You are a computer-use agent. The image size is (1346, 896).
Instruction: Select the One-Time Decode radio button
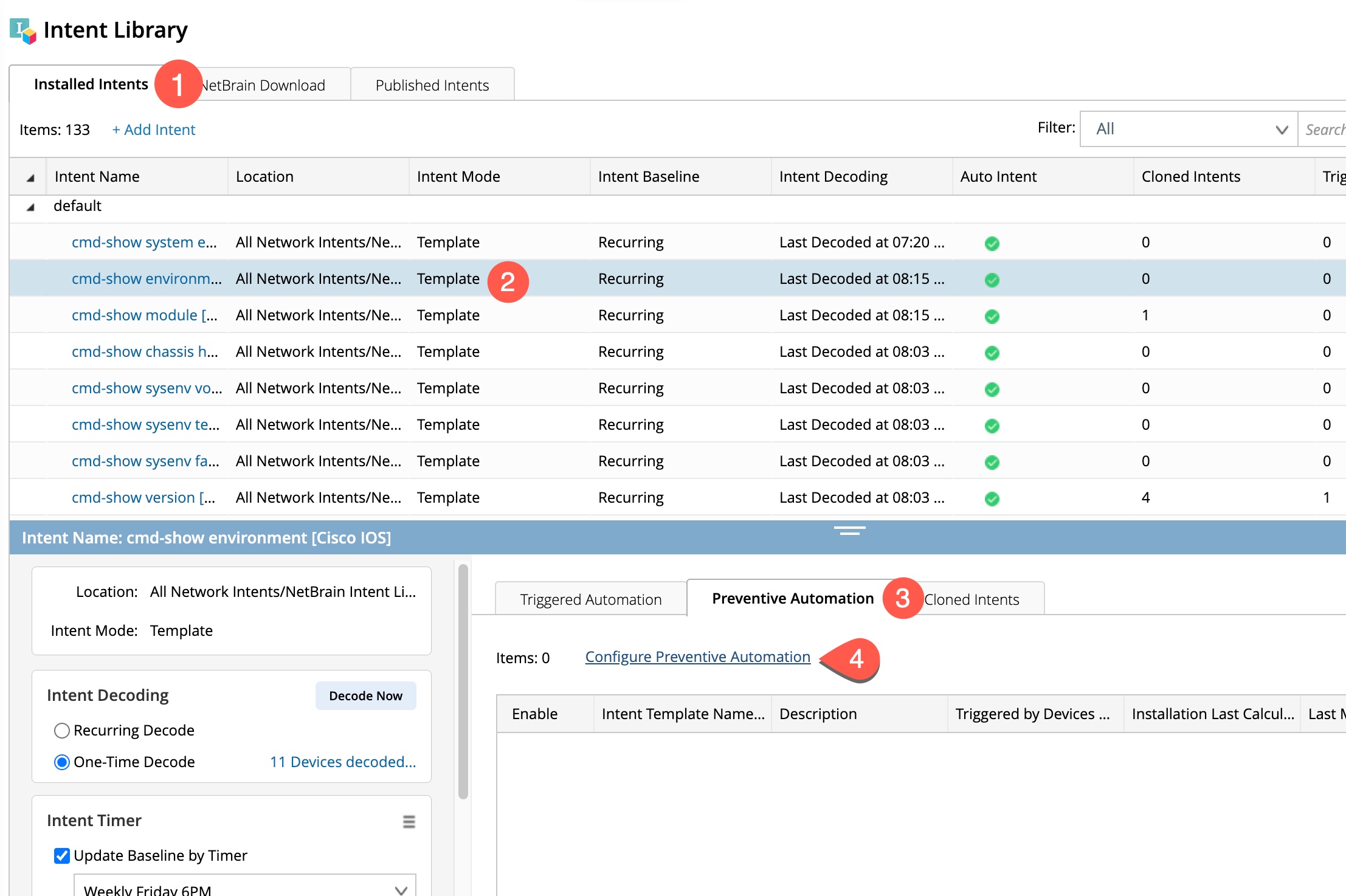click(x=62, y=762)
